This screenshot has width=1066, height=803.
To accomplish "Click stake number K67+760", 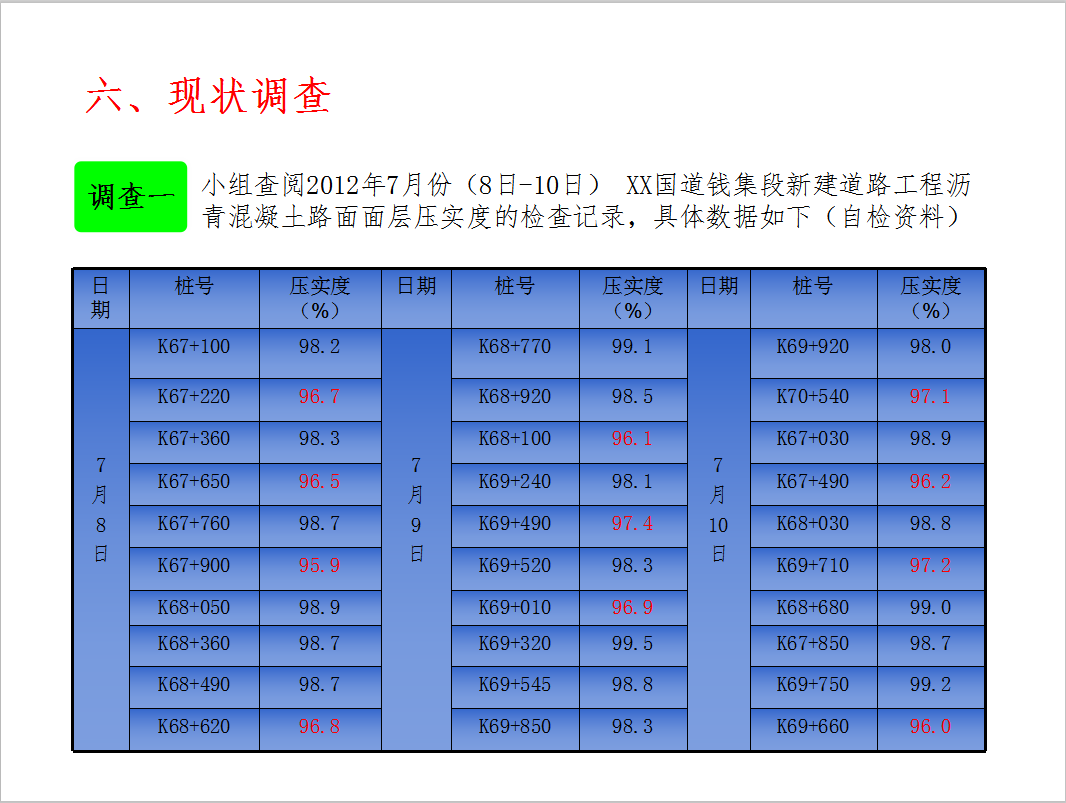I will click(194, 524).
